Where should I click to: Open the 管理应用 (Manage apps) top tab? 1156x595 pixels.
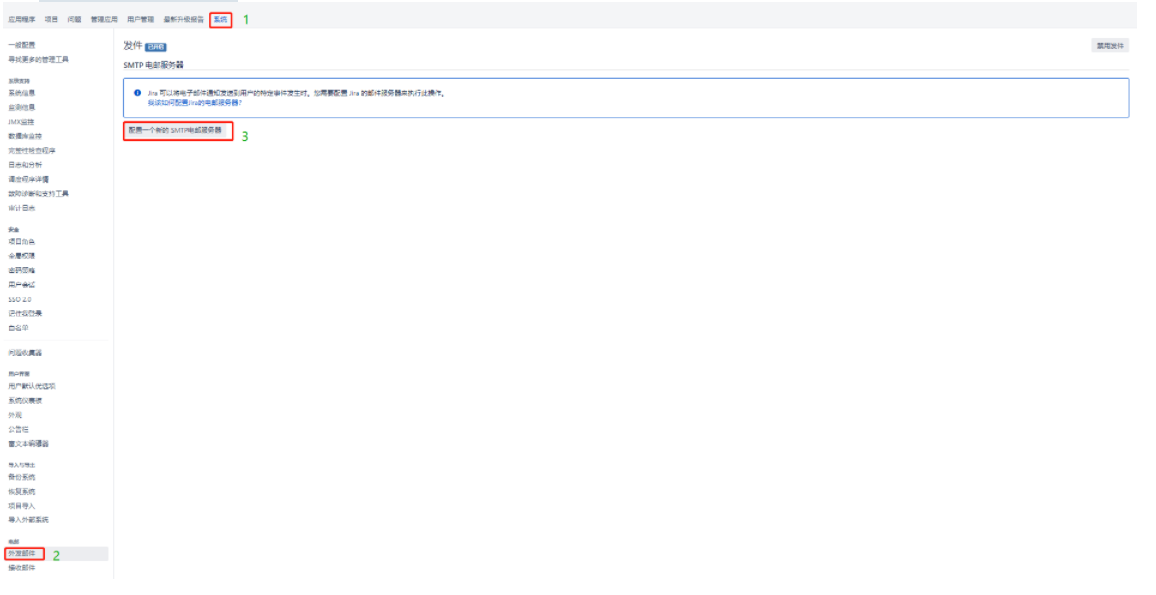coord(104,20)
